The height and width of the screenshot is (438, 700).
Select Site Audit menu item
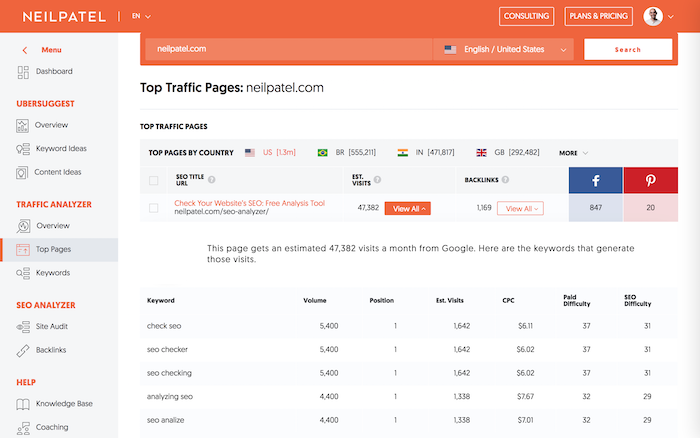coord(52,327)
